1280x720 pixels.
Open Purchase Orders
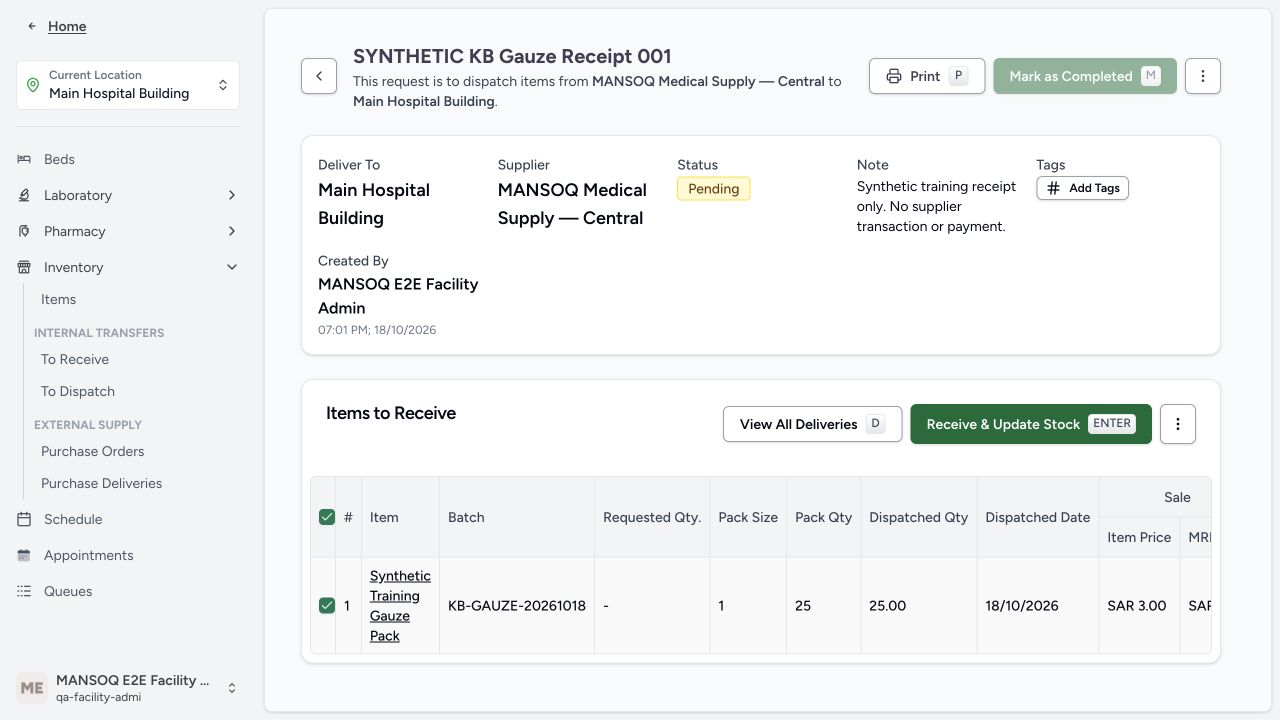pyautogui.click(x=92, y=451)
